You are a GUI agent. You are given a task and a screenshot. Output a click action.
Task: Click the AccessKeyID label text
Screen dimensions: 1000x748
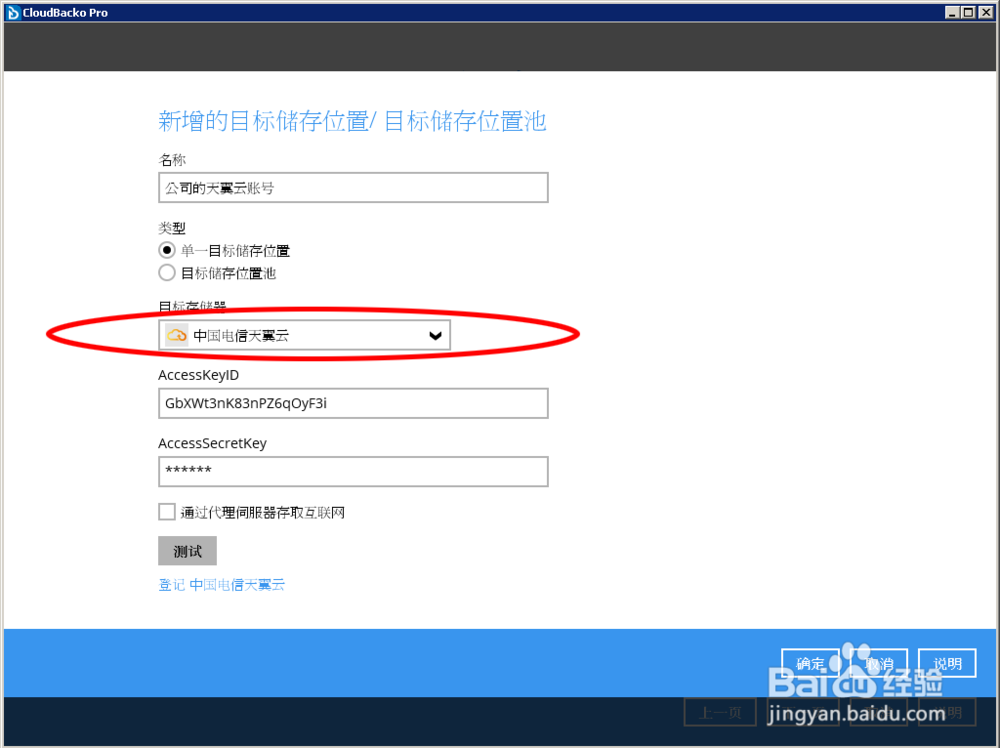click(x=198, y=375)
